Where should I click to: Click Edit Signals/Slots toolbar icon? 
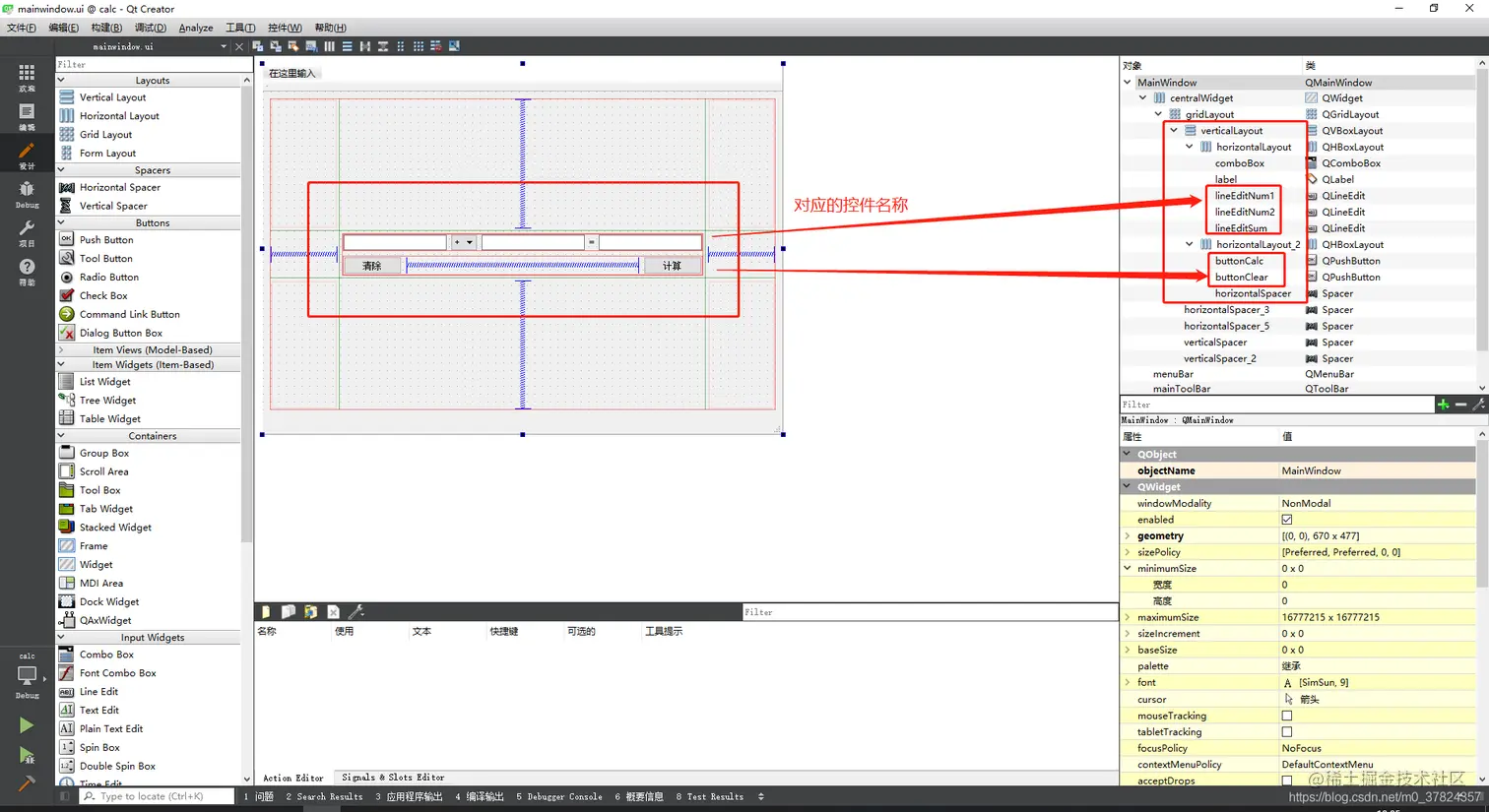click(276, 46)
